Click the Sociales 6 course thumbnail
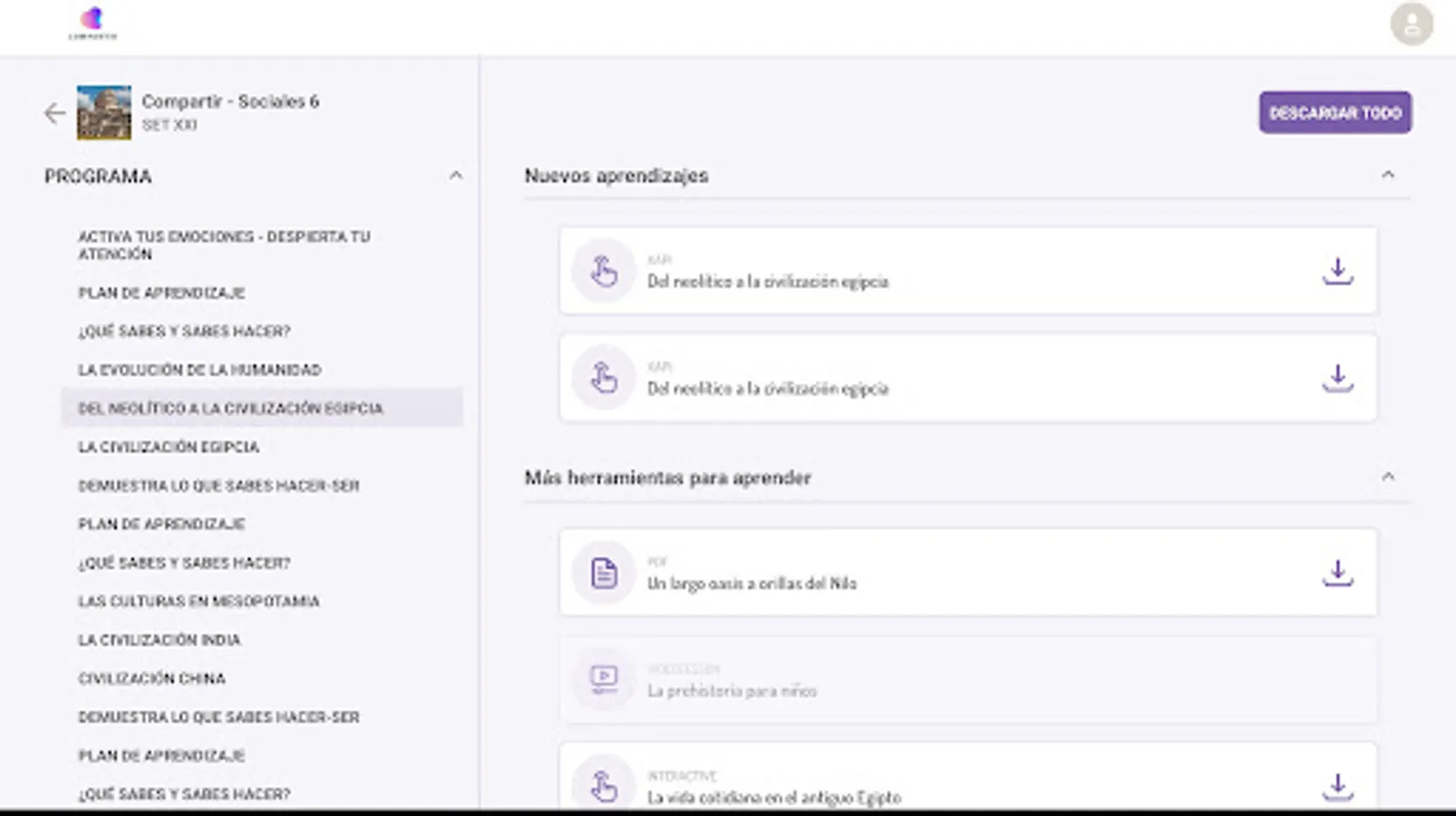 pos(100,112)
